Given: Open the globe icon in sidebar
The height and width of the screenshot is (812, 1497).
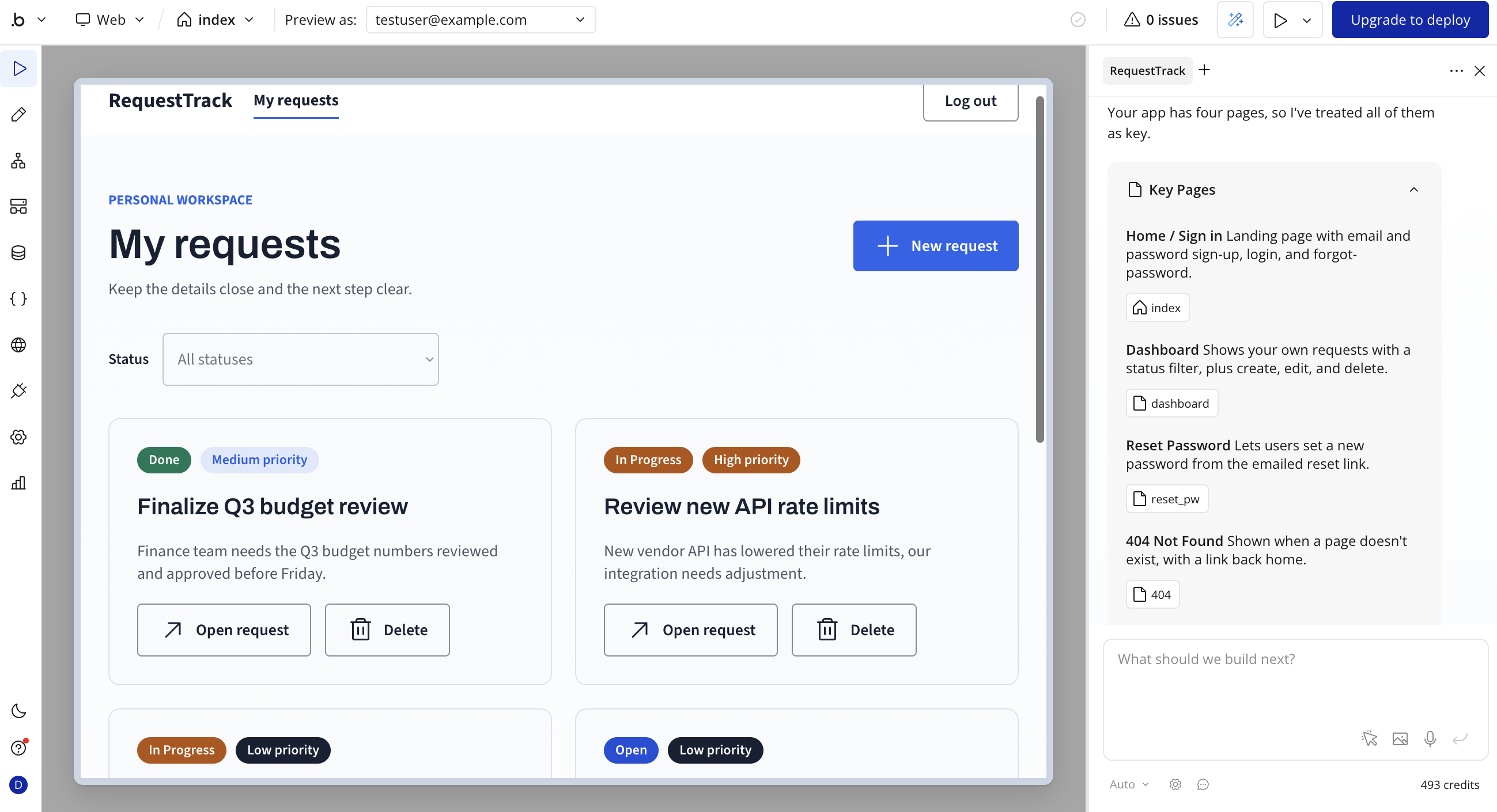Looking at the screenshot, I should coord(18,345).
